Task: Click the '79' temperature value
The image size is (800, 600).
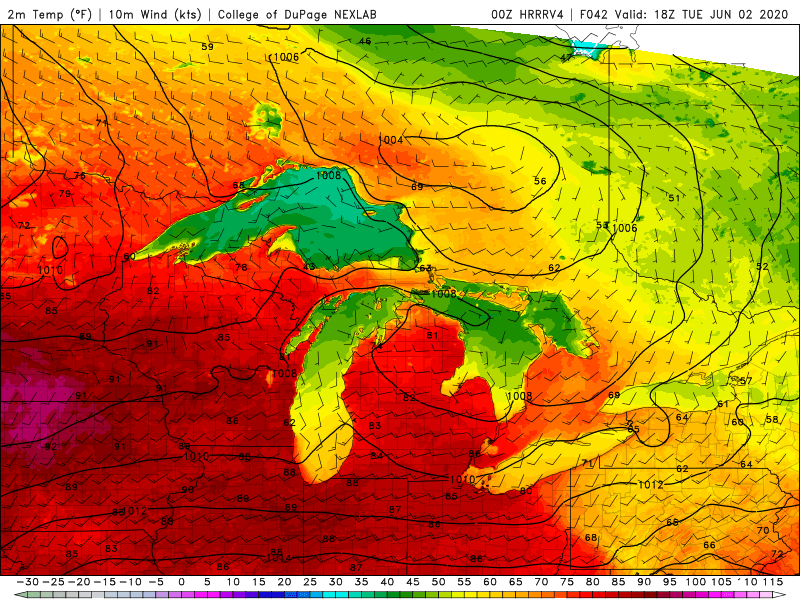Action: click(x=65, y=193)
